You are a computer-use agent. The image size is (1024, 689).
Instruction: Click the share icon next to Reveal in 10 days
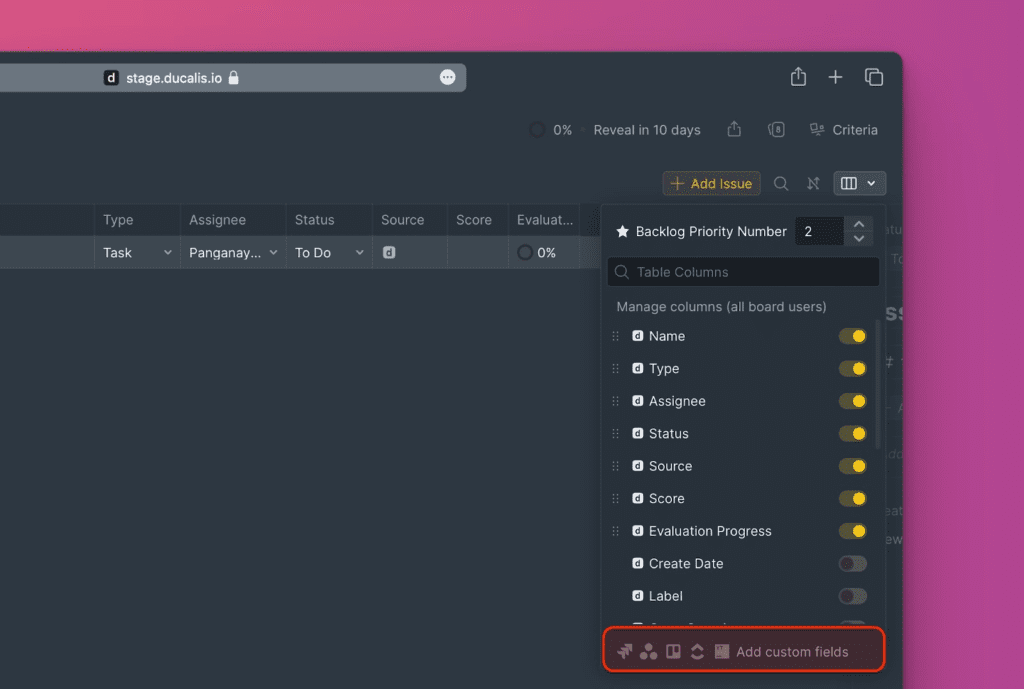734,129
